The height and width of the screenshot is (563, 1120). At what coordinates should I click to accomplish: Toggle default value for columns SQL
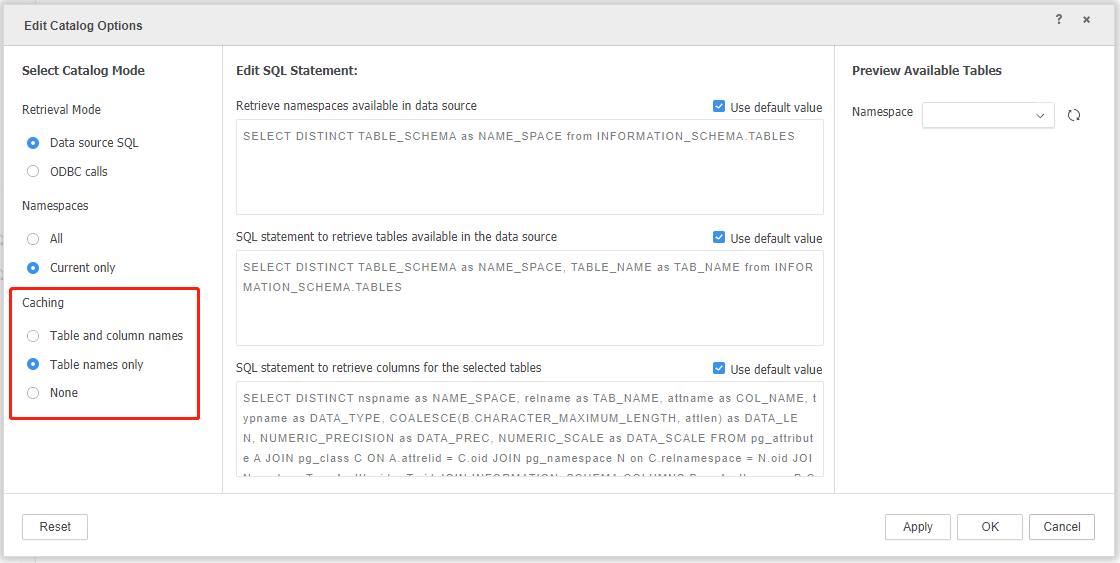[719, 369]
